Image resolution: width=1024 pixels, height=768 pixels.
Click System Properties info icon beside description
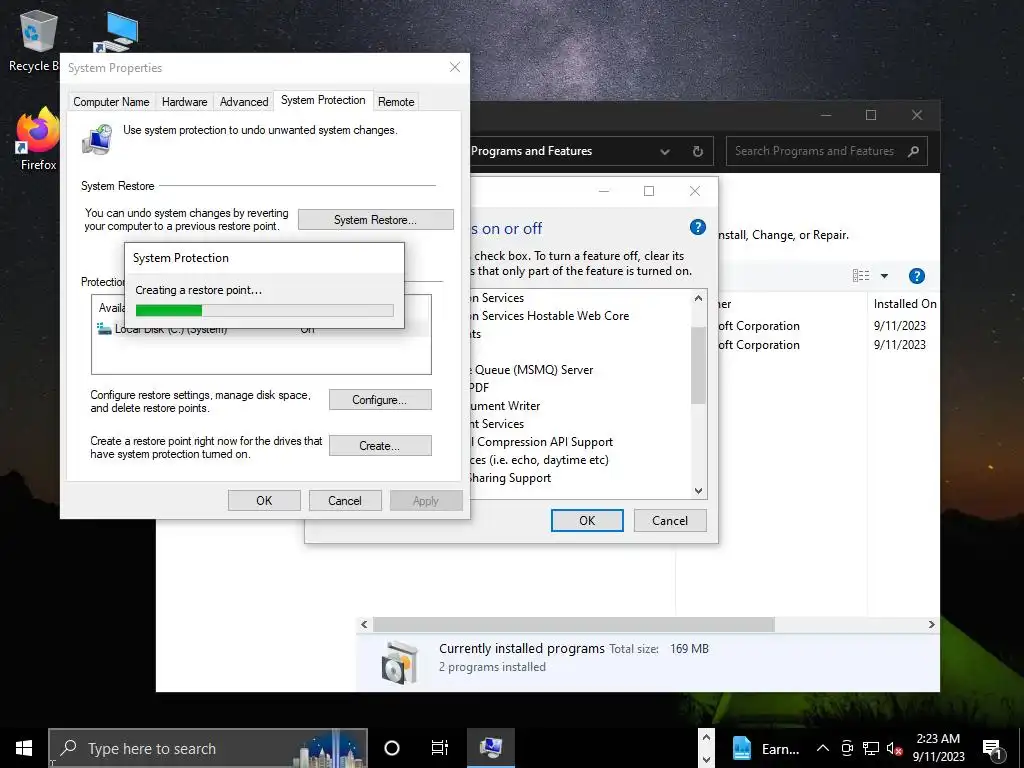coord(97,138)
